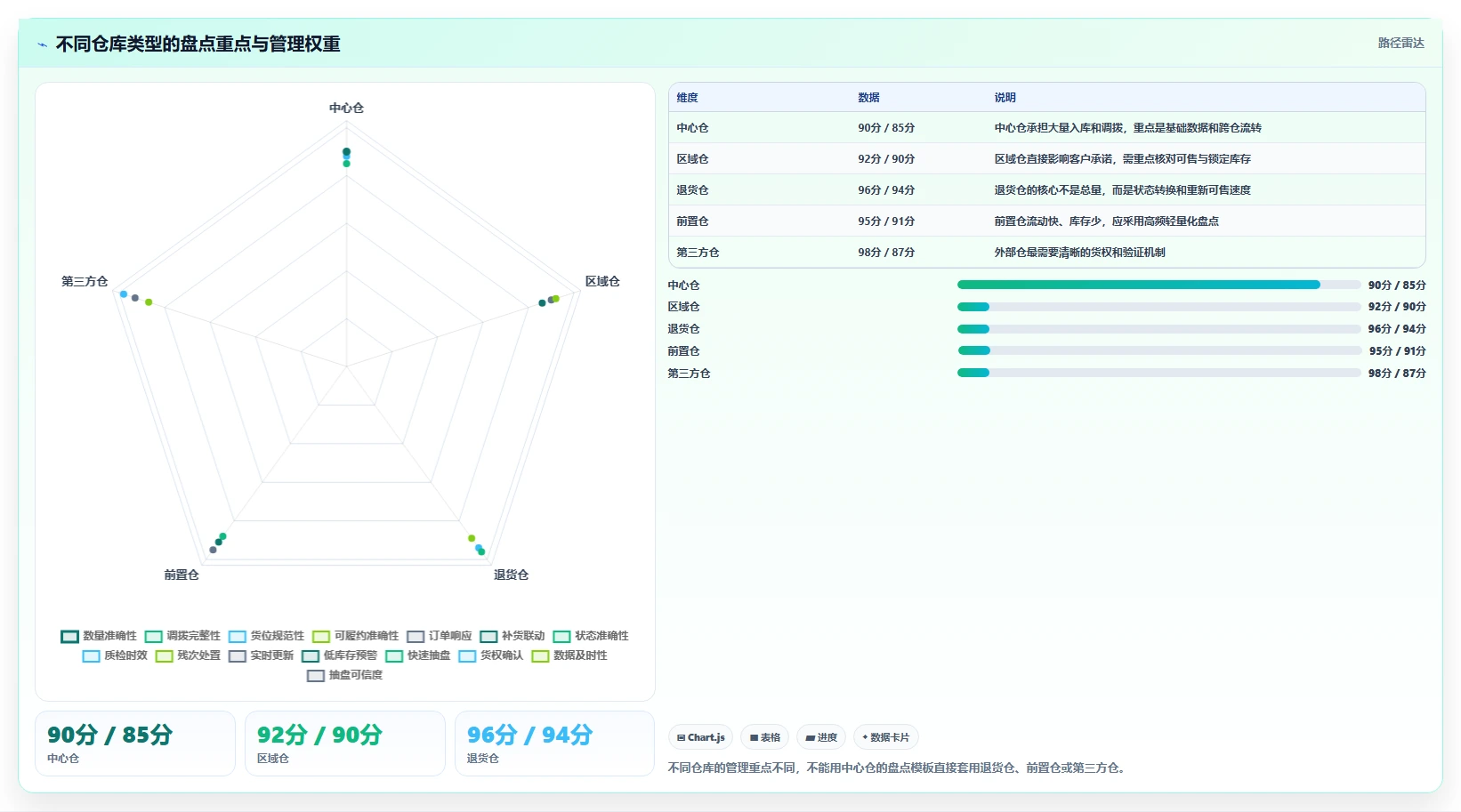This screenshot has height=812, width=1461.
Task: Toggle the 残次处置 legend series
Action: pos(188,655)
